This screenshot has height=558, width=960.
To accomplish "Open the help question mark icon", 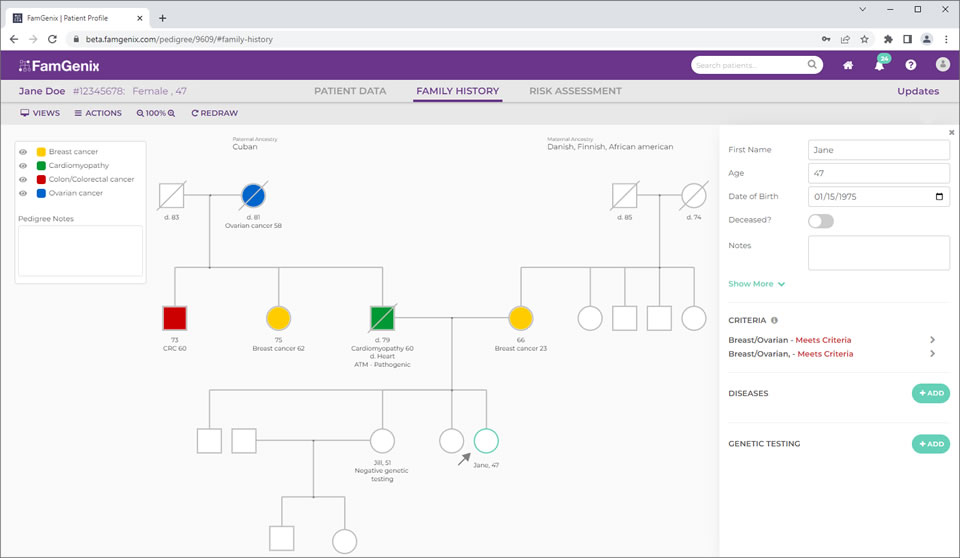I will (911, 65).
